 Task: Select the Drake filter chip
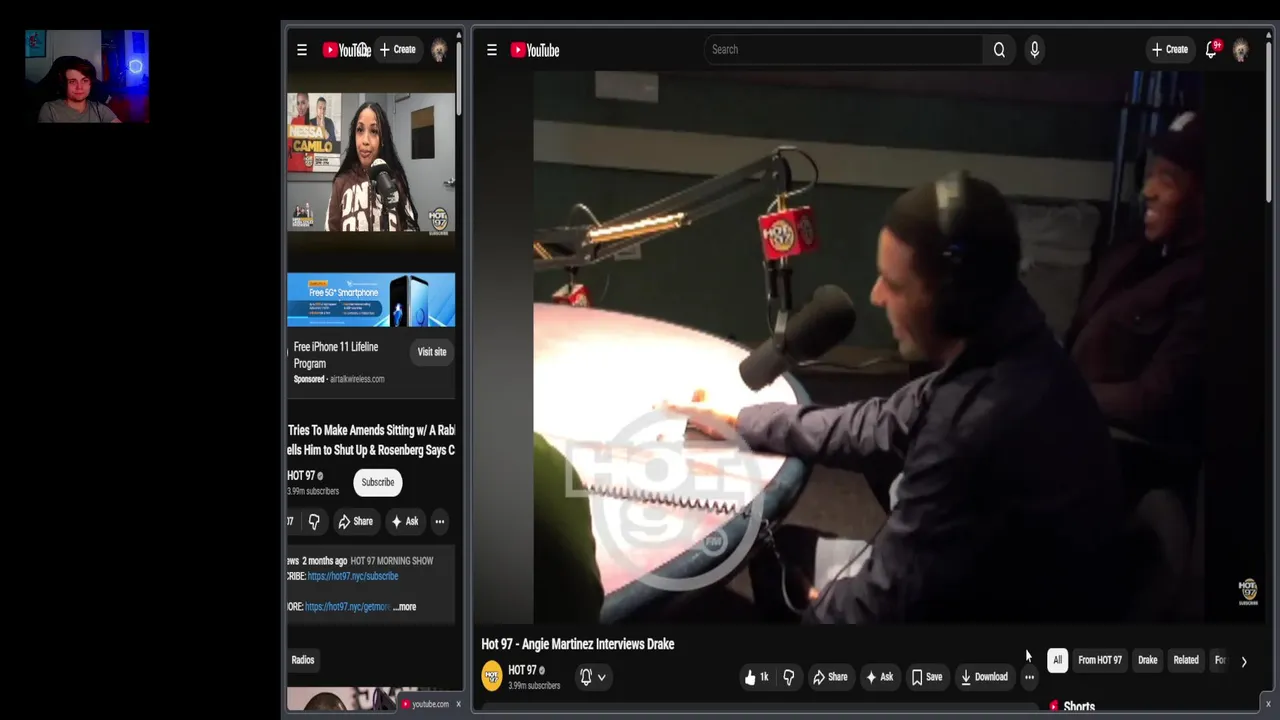1148,660
